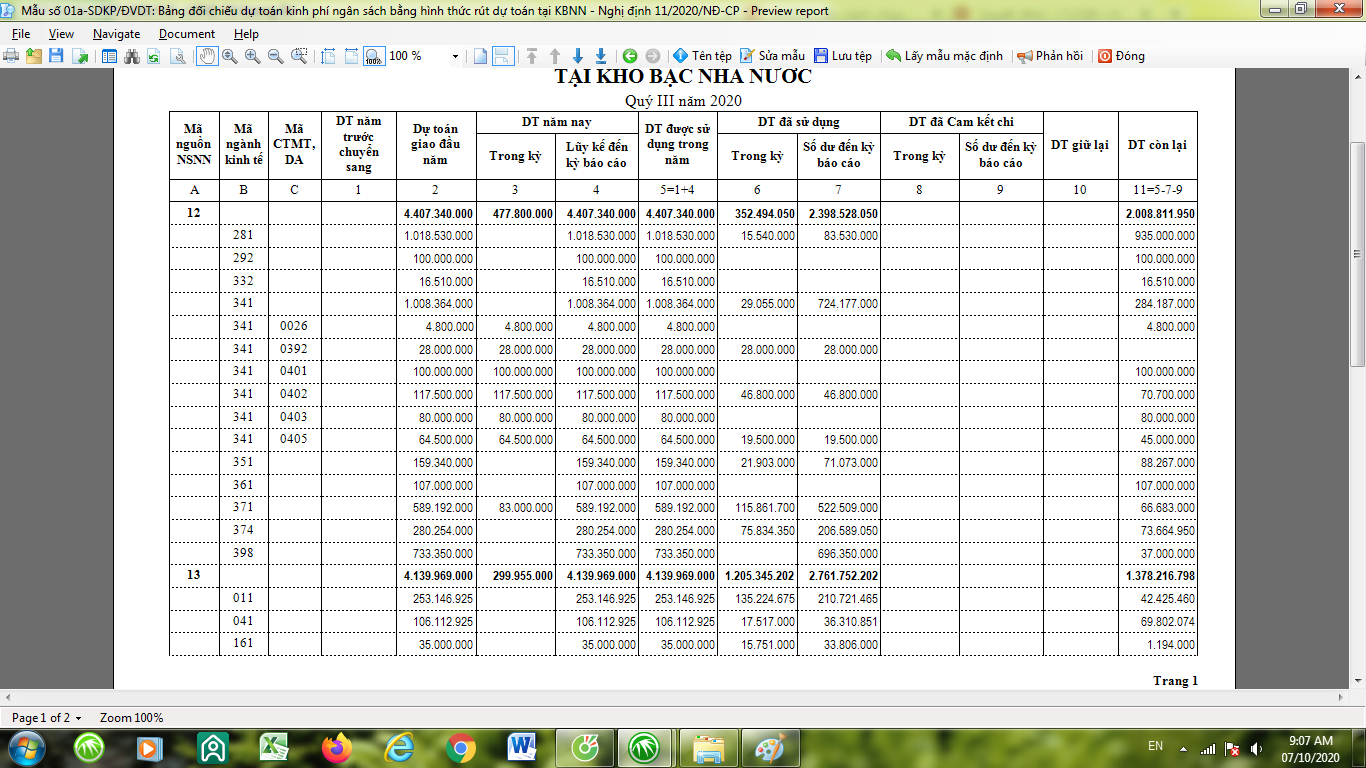Click cell value 477.800.000
The width and height of the screenshot is (1366, 768).
[523, 214]
